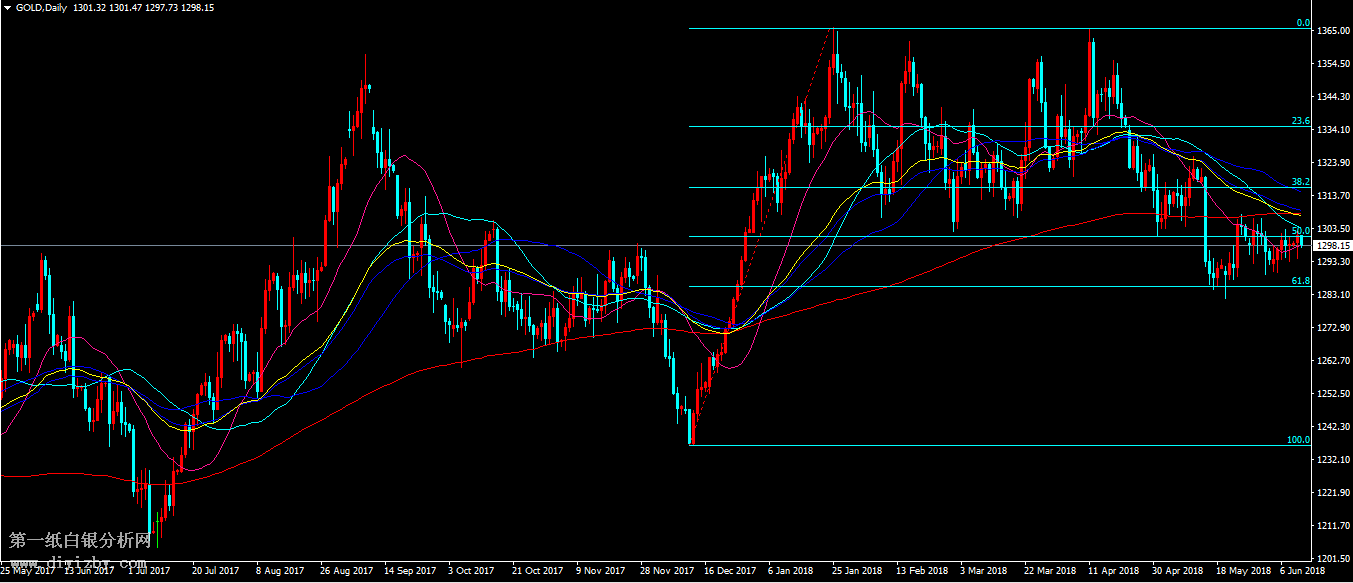
Task: Click the 26 Aug 2017 date label
Action: click(347, 571)
